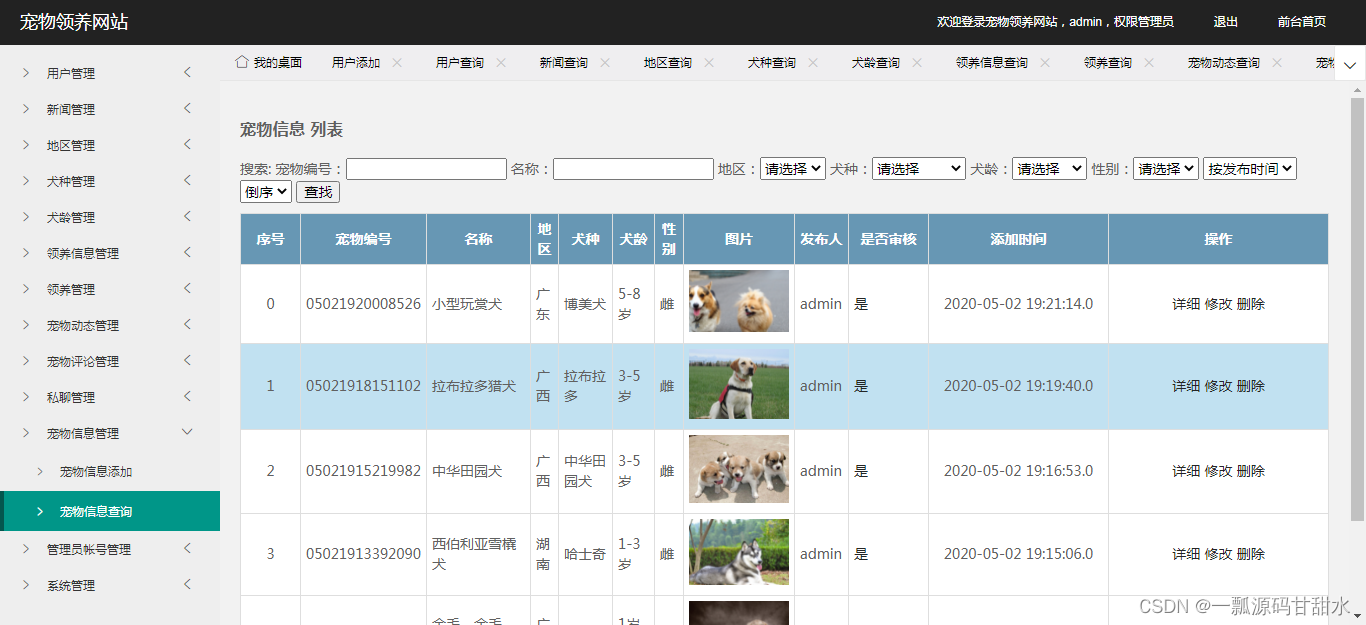Viewport: 1366px width, 625px height.
Task: Switch to 犬种查询 tab
Action: (772, 62)
